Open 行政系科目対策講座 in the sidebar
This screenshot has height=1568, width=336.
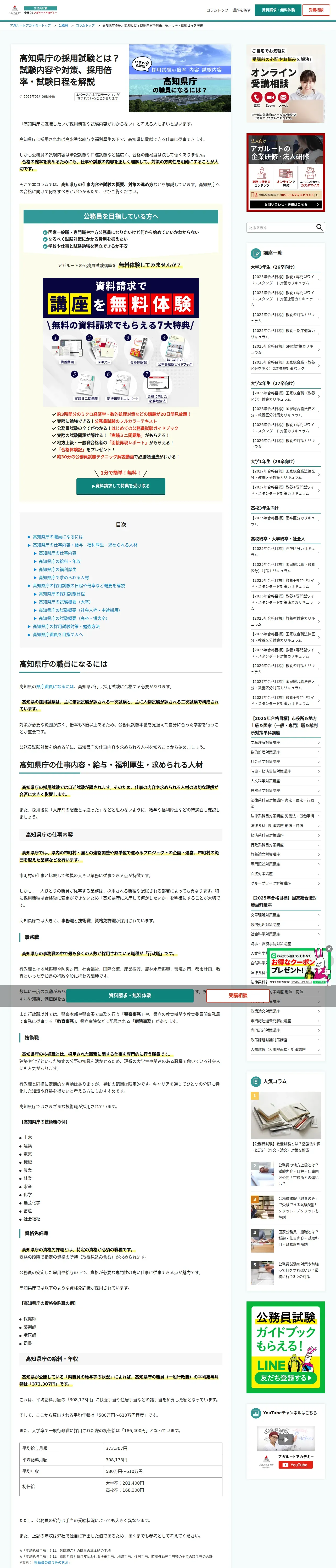click(285, 845)
